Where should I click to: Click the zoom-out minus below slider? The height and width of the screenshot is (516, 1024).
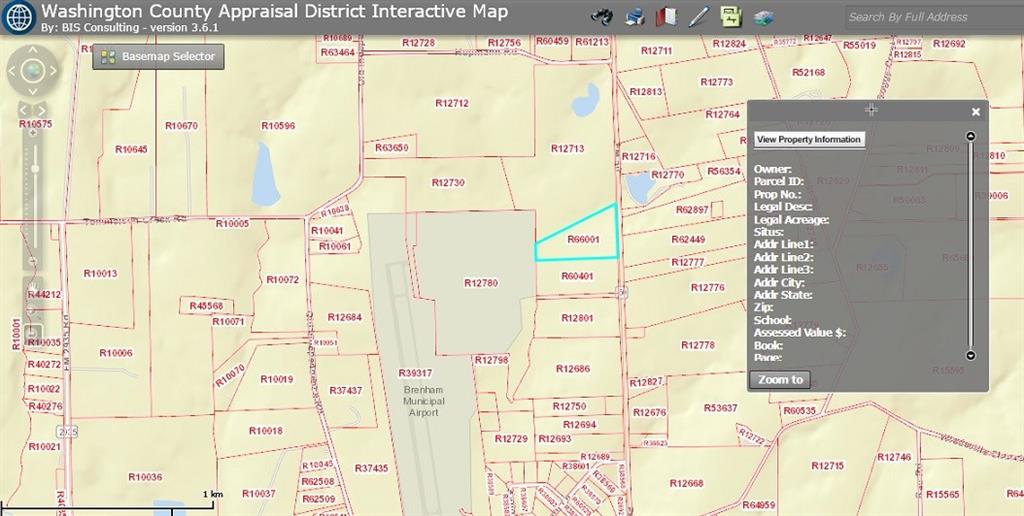point(34,261)
